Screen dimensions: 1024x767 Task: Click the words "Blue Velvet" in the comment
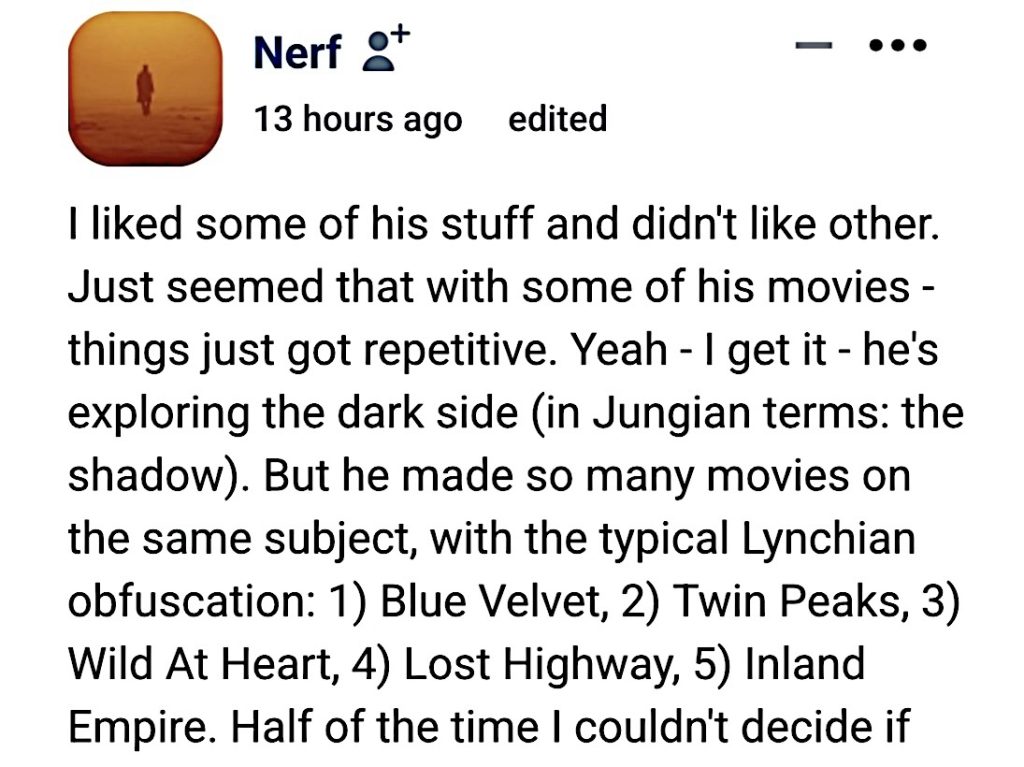pos(490,600)
